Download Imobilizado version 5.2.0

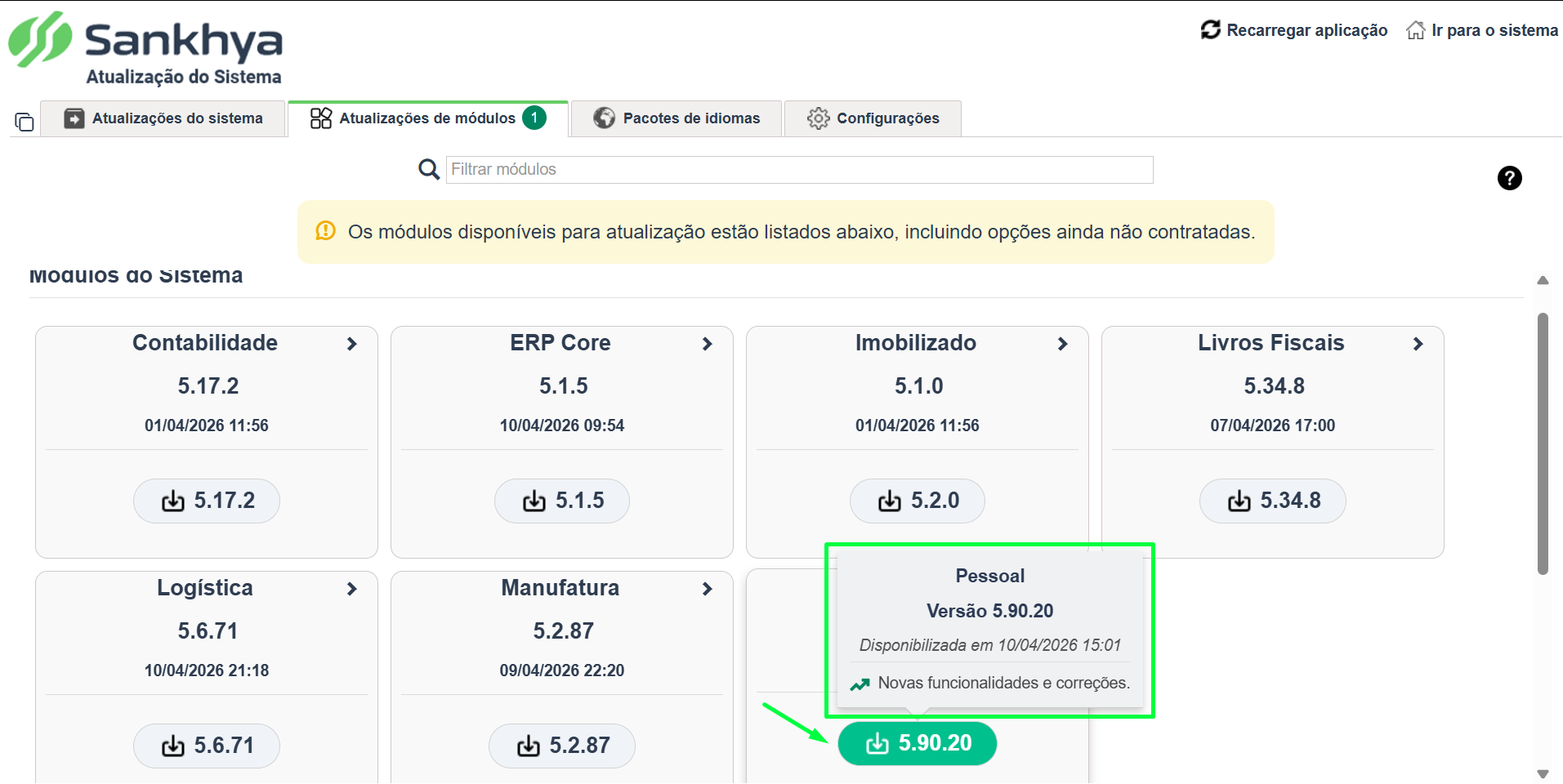coord(918,501)
